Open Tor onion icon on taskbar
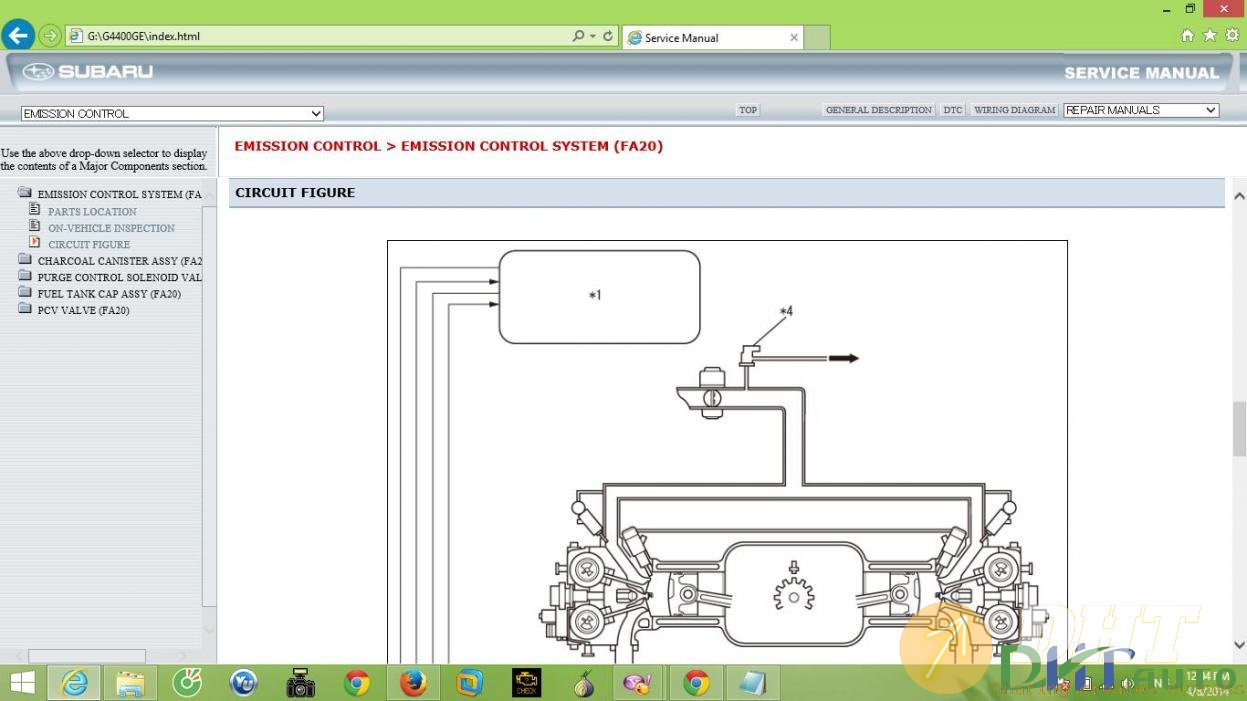This screenshot has width=1247, height=701. point(584,684)
